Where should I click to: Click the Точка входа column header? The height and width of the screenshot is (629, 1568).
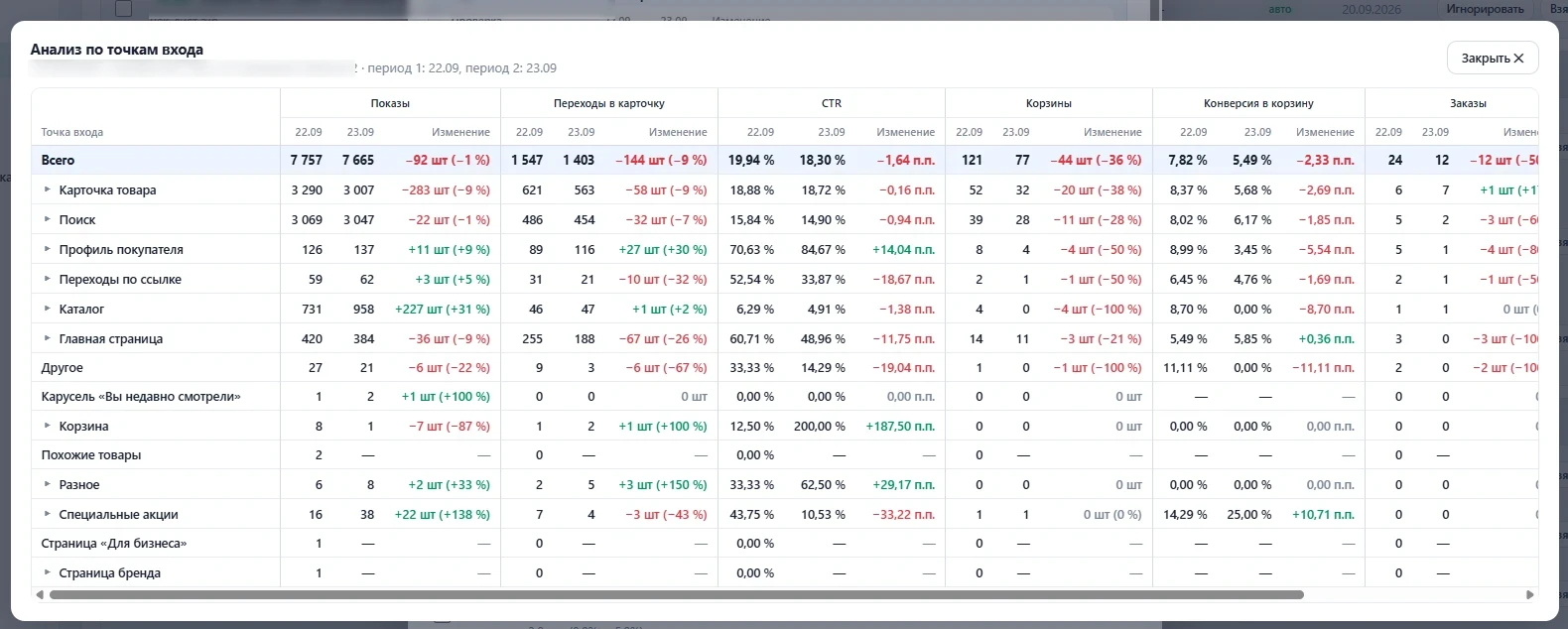pos(71,132)
